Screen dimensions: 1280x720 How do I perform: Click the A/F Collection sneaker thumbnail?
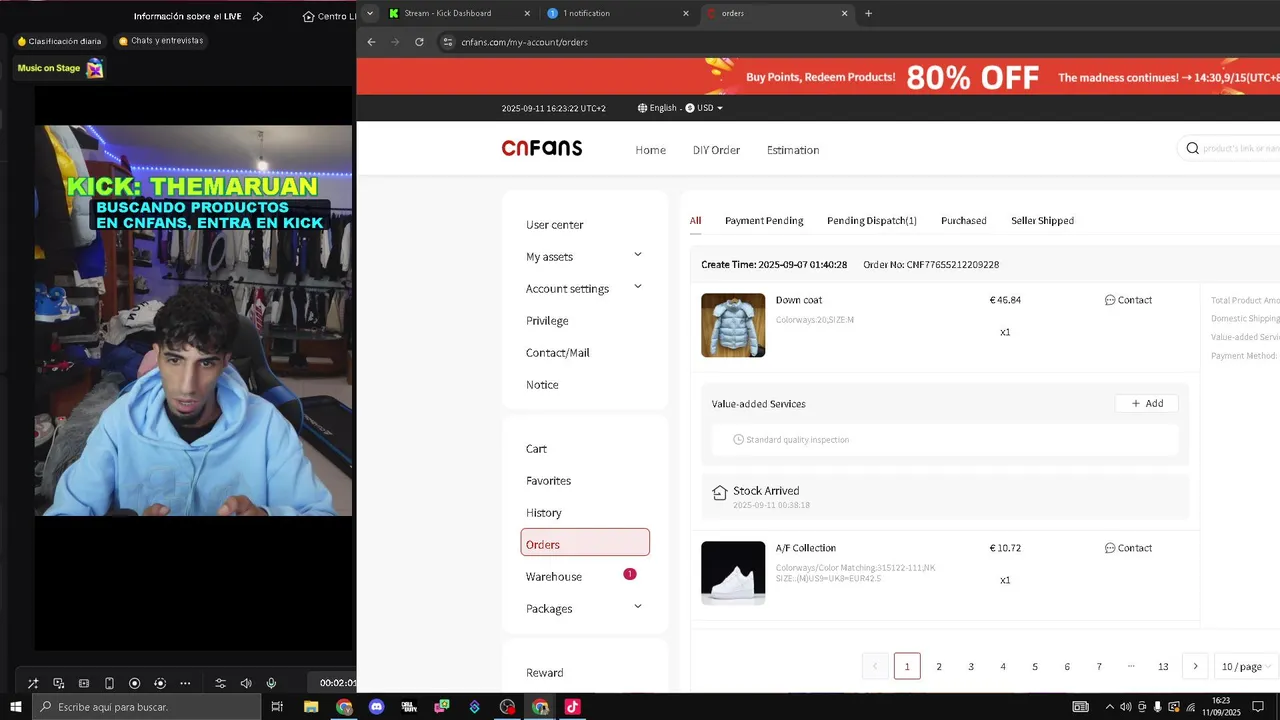pyautogui.click(x=733, y=573)
